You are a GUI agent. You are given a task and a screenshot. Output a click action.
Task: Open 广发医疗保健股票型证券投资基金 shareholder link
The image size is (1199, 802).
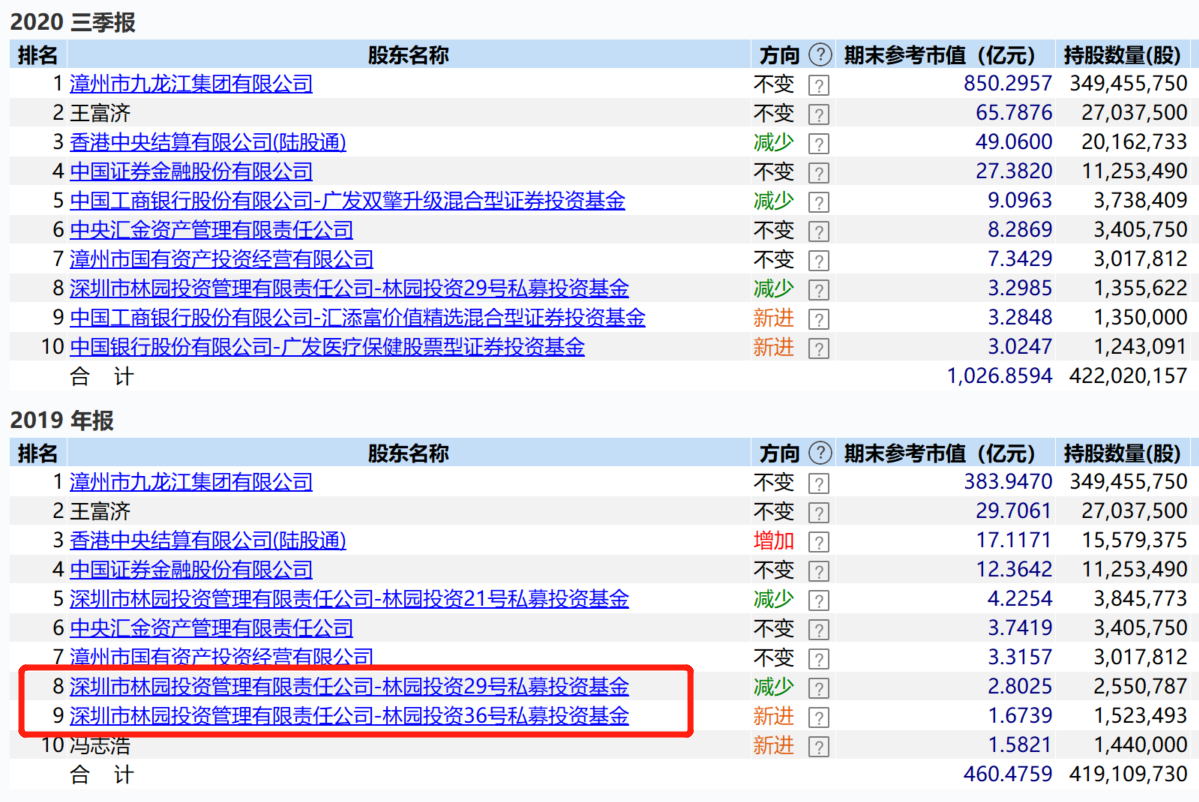tap(327, 347)
